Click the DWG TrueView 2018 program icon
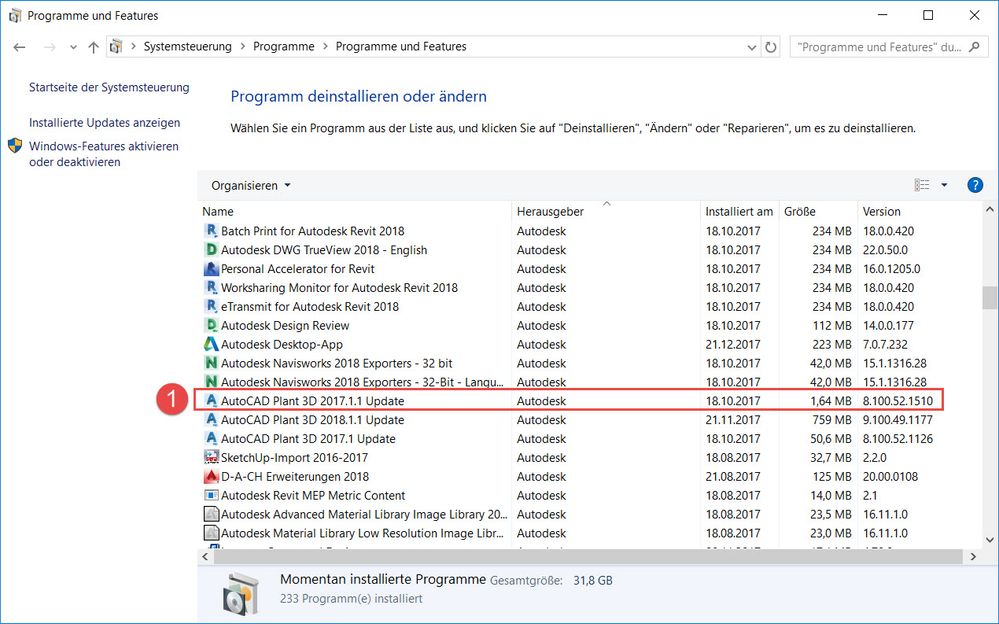The height and width of the screenshot is (624, 999). pyautogui.click(x=211, y=250)
